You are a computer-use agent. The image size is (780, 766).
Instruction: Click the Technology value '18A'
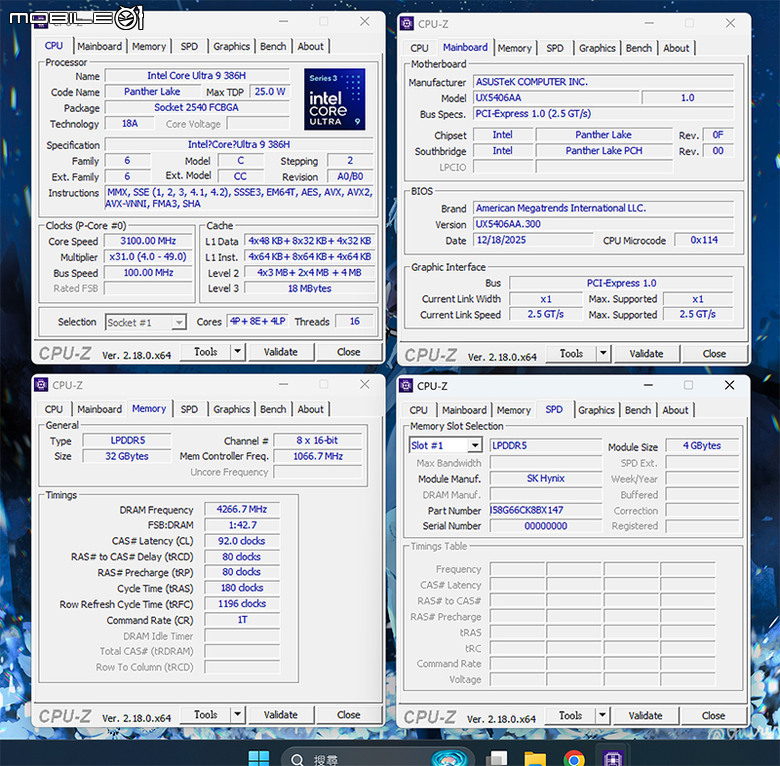[x=129, y=123]
